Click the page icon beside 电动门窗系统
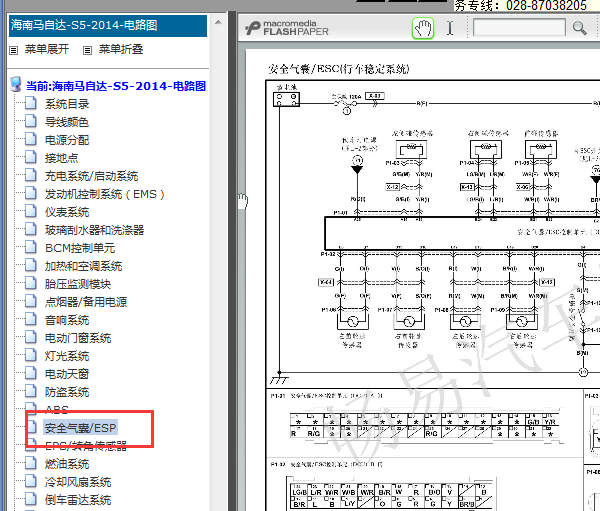The height and width of the screenshot is (511, 600). (31, 337)
